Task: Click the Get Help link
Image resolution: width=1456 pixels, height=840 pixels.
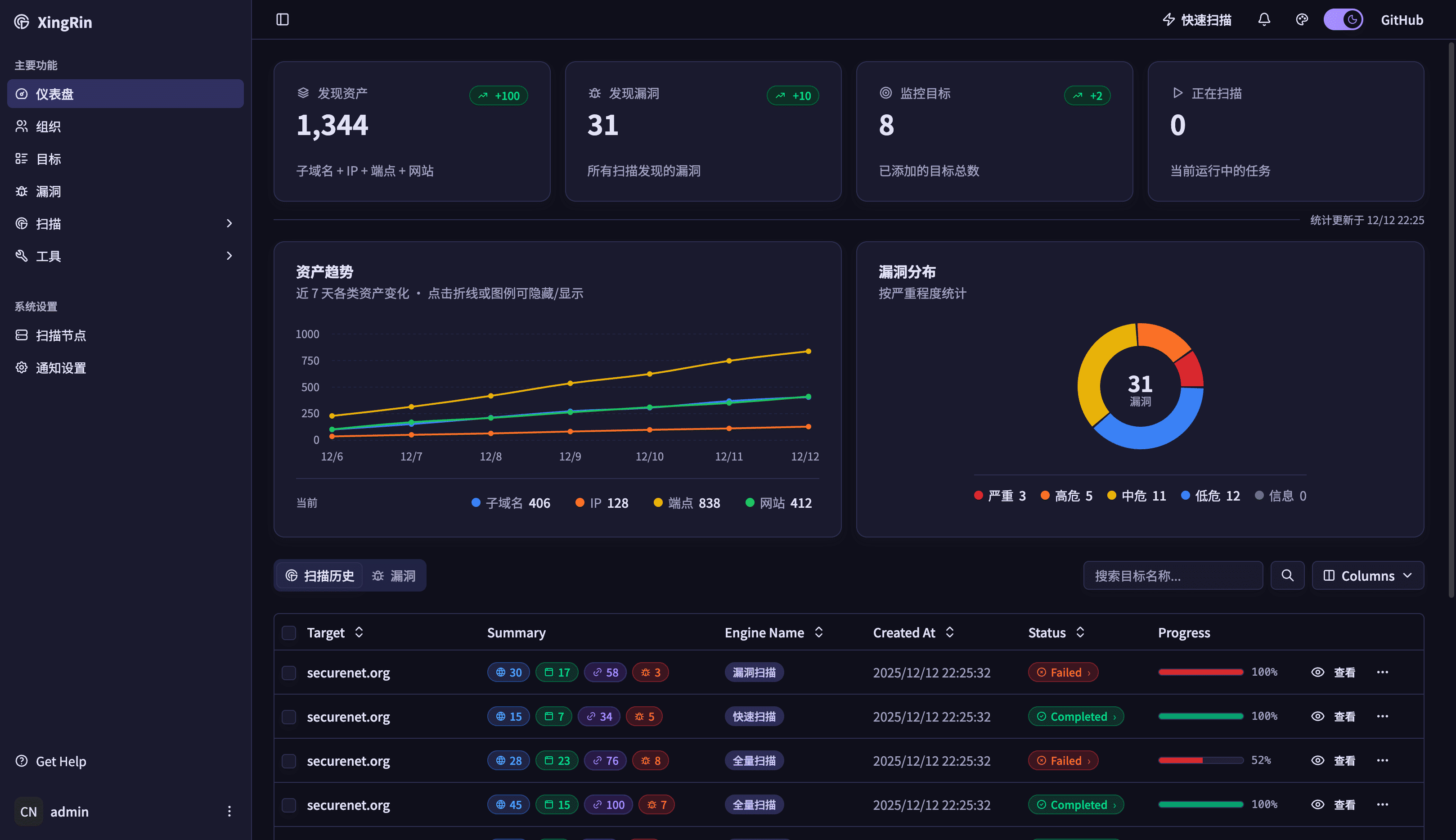Action: tap(61, 761)
